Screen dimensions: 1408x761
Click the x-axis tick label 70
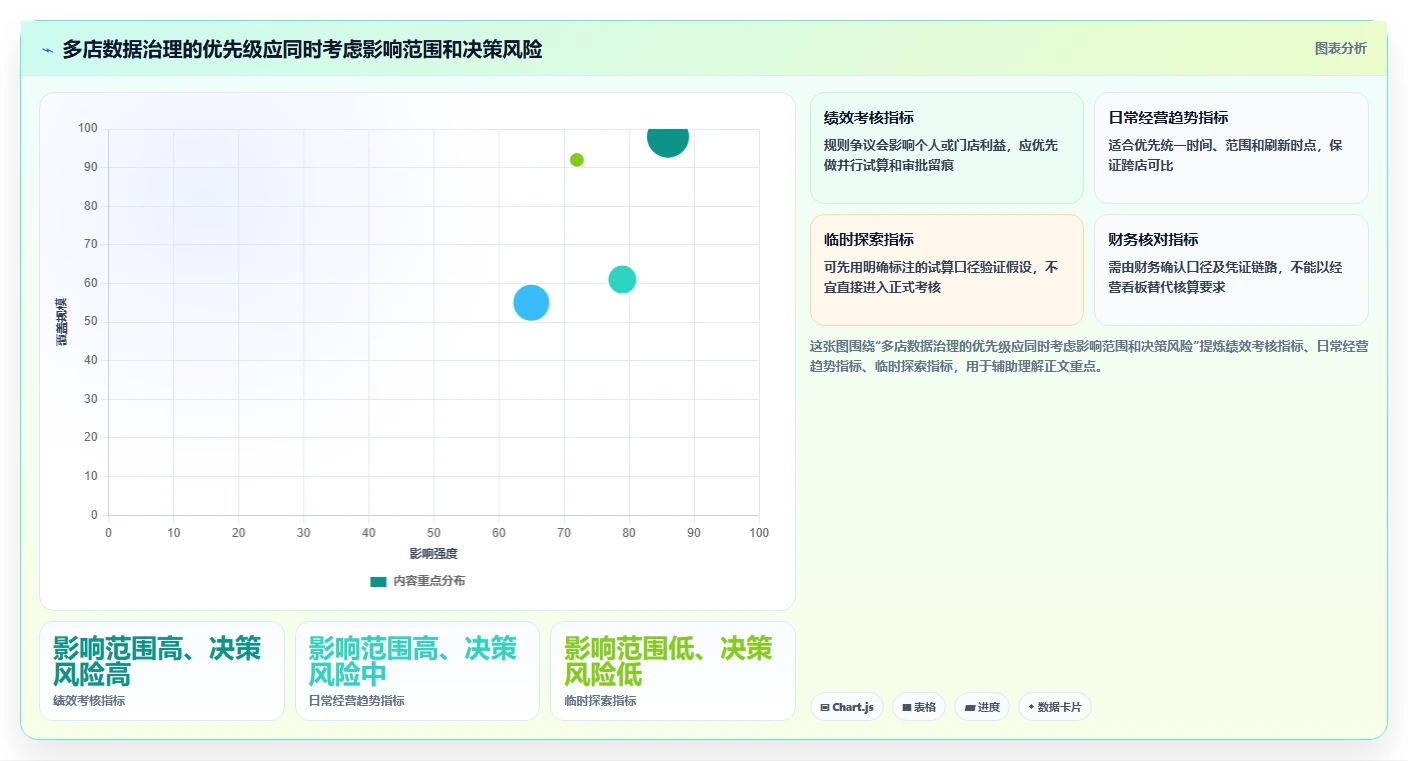pyautogui.click(x=564, y=533)
